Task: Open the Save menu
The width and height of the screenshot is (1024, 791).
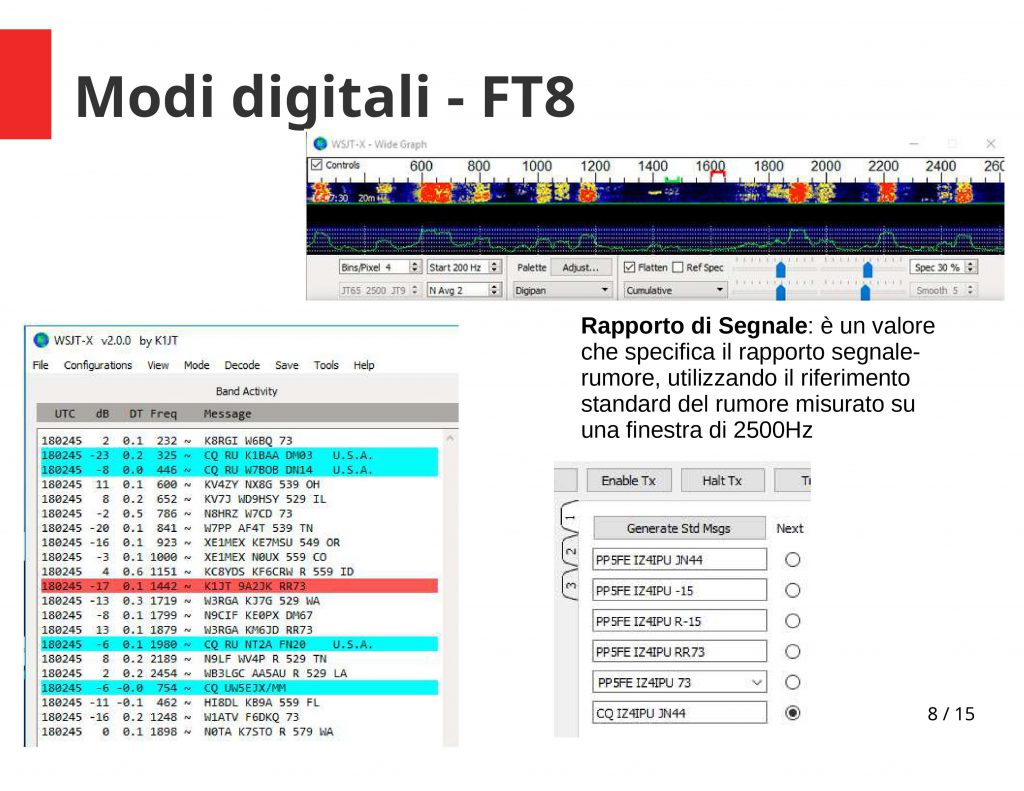Action: tap(287, 365)
